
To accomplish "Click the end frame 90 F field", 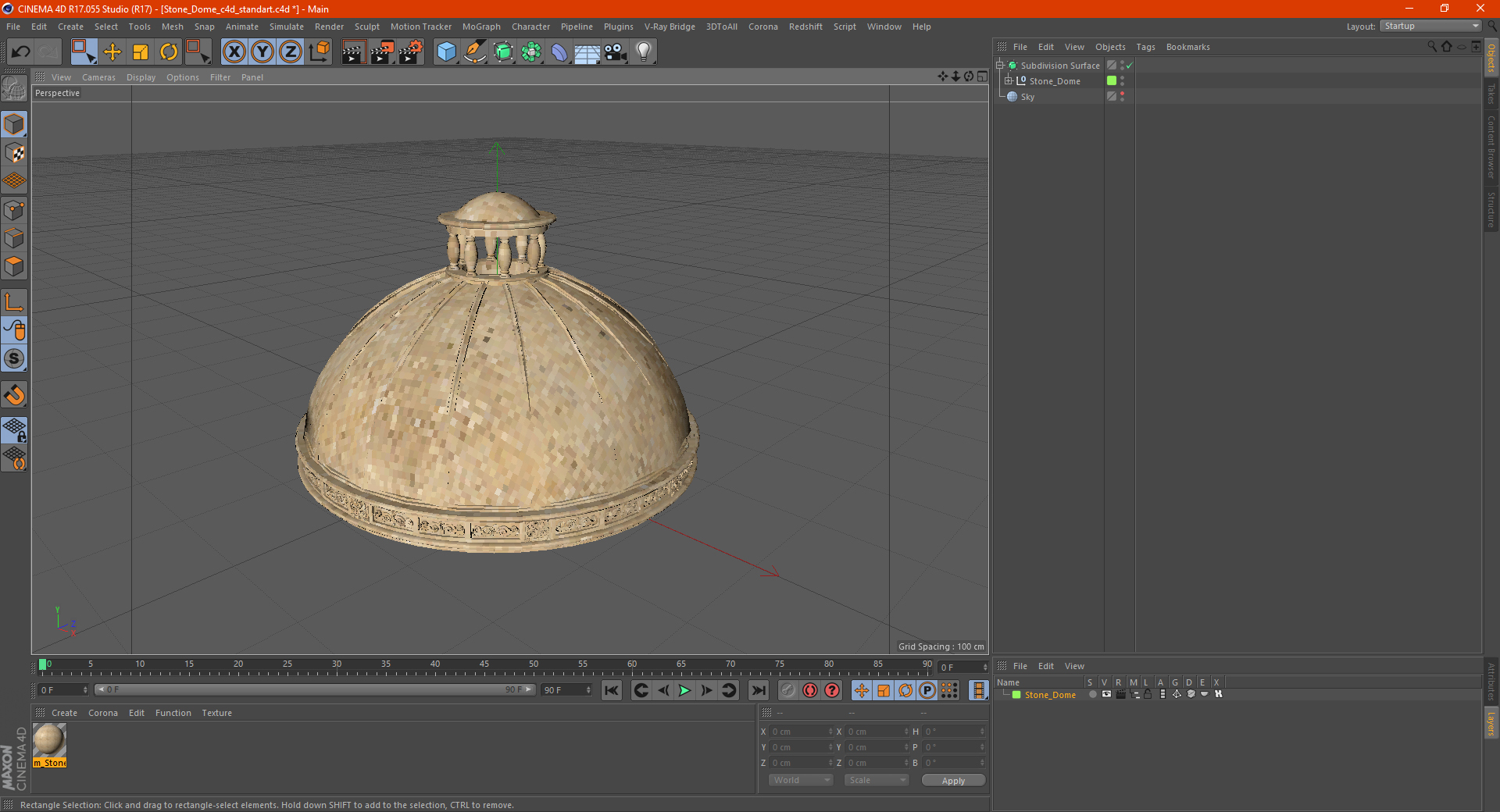I will coord(566,690).
